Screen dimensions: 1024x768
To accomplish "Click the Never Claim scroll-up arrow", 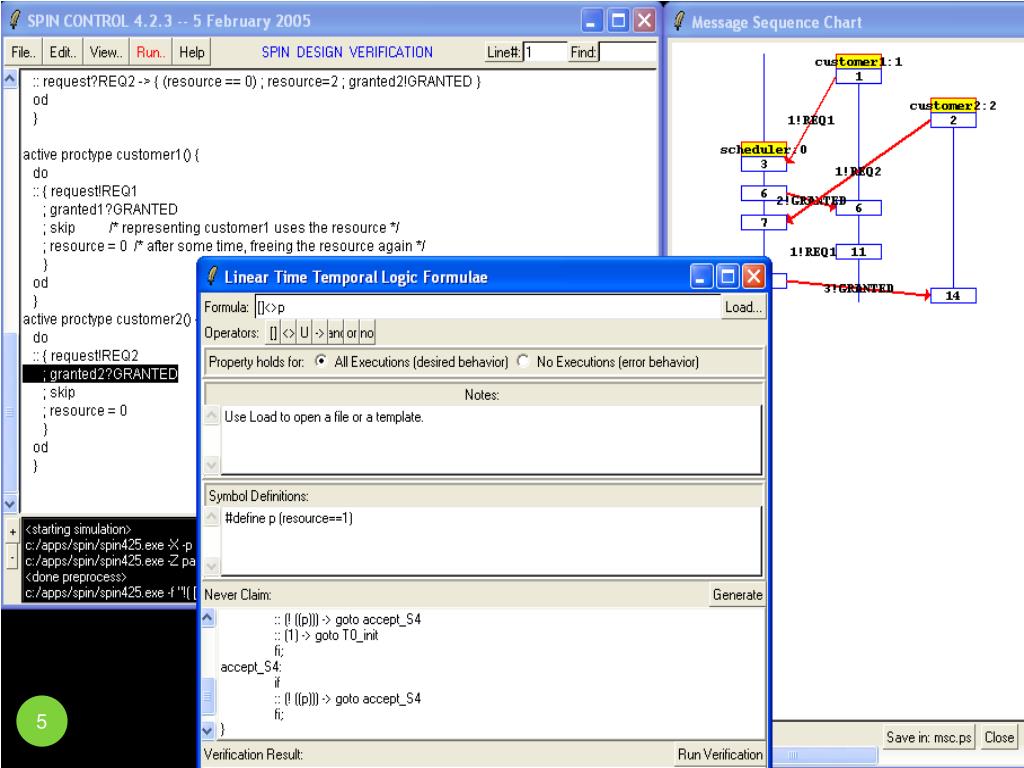I will [x=208, y=617].
